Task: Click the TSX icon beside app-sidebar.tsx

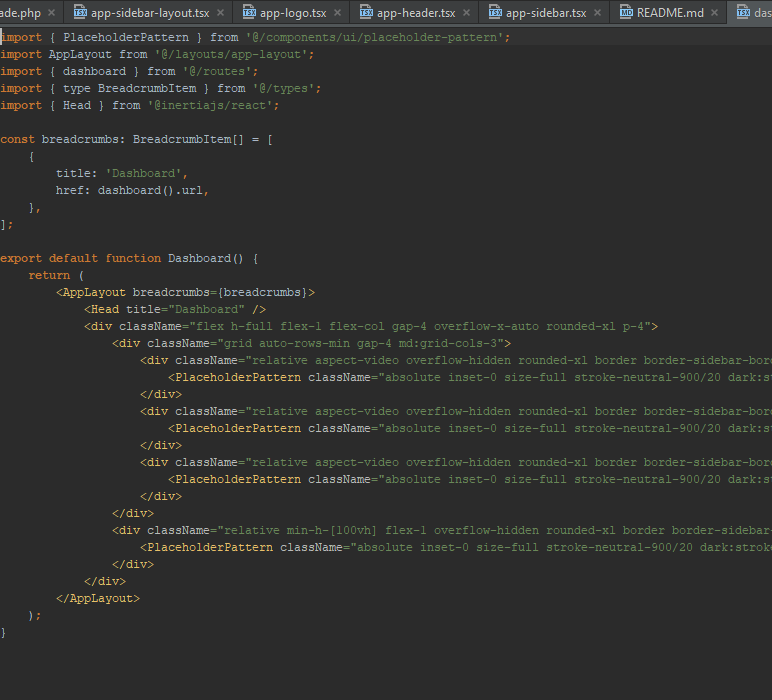Action: [x=495, y=13]
